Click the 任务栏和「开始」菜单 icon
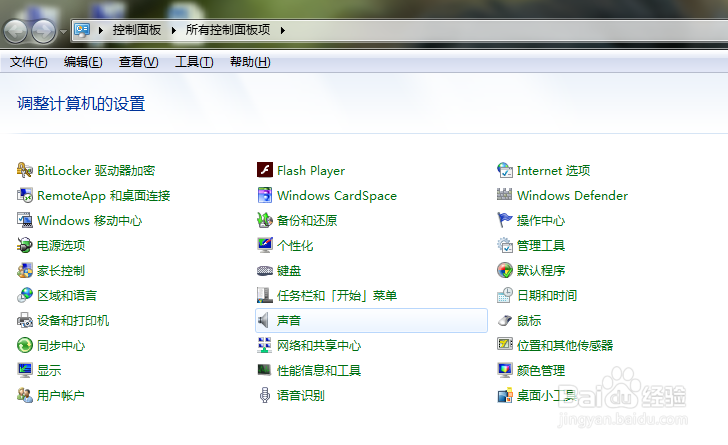The height and width of the screenshot is (445, 728). (x=265, y=295)
